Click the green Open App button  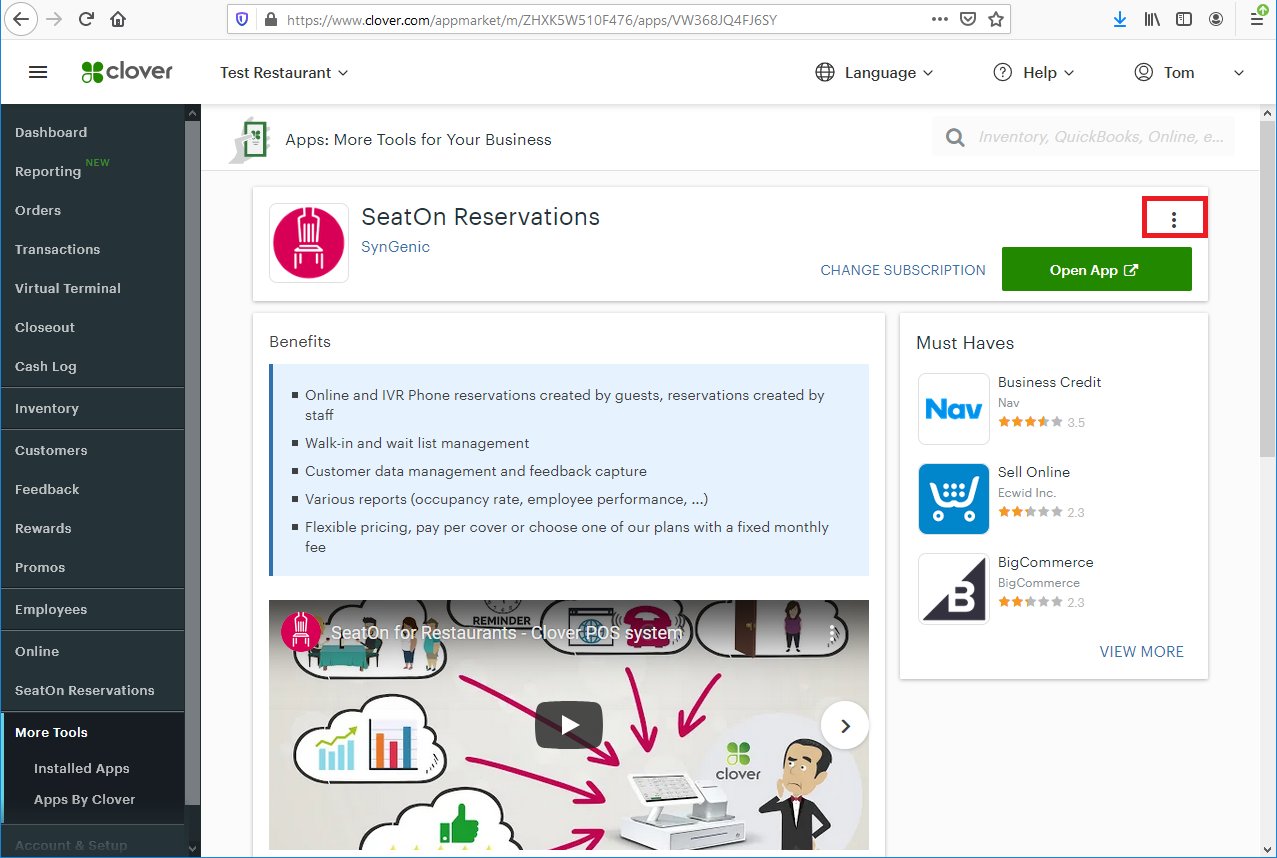pyautogui.click(x=1097, y=270)
